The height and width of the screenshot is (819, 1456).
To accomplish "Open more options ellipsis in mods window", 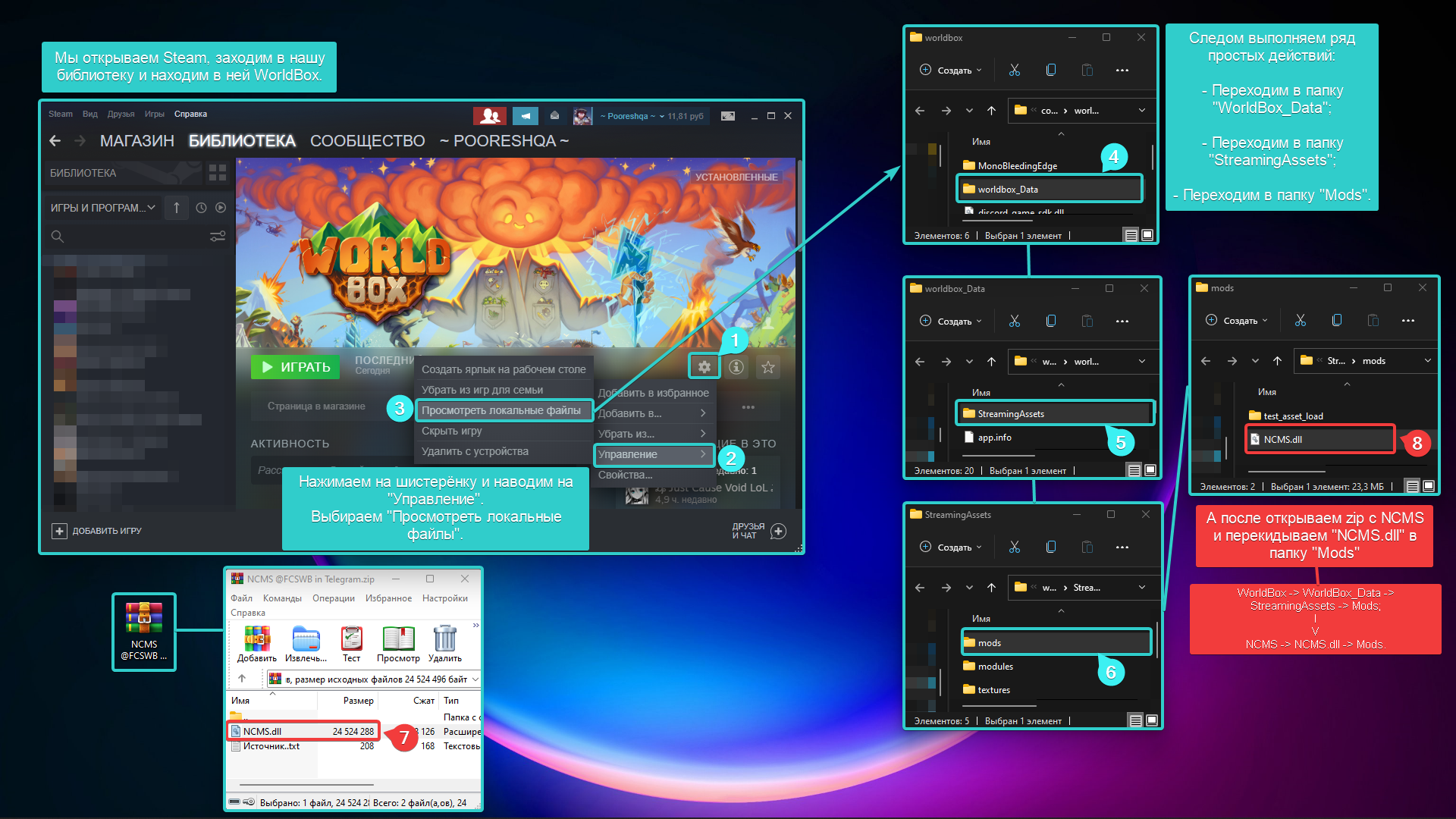I will pyautogui.click(x=1408, y=320).
